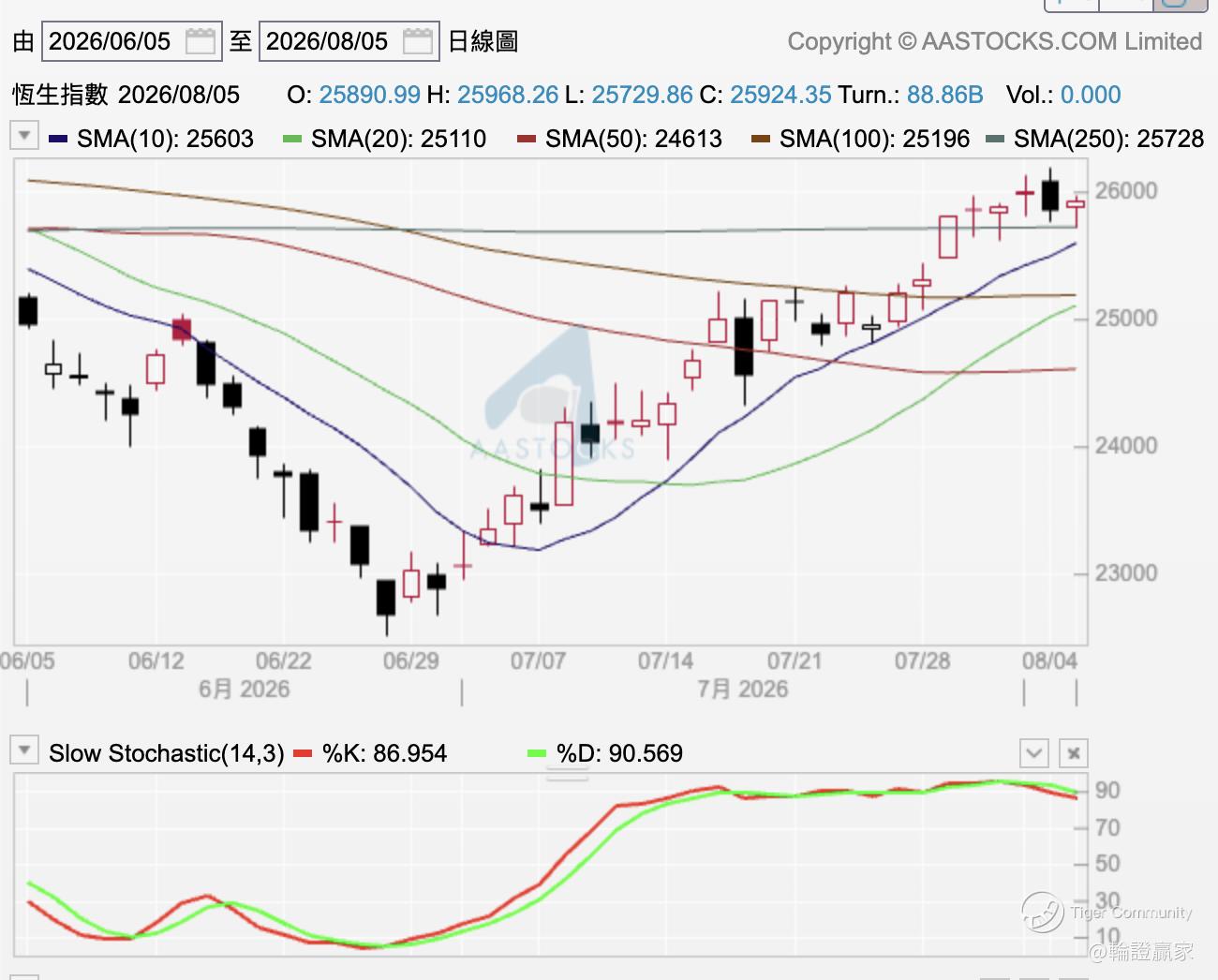Image resolution: width=1218 pixels, height=980 pixels.
Task: Click the %K red line swatch
Action: (303, 753)
